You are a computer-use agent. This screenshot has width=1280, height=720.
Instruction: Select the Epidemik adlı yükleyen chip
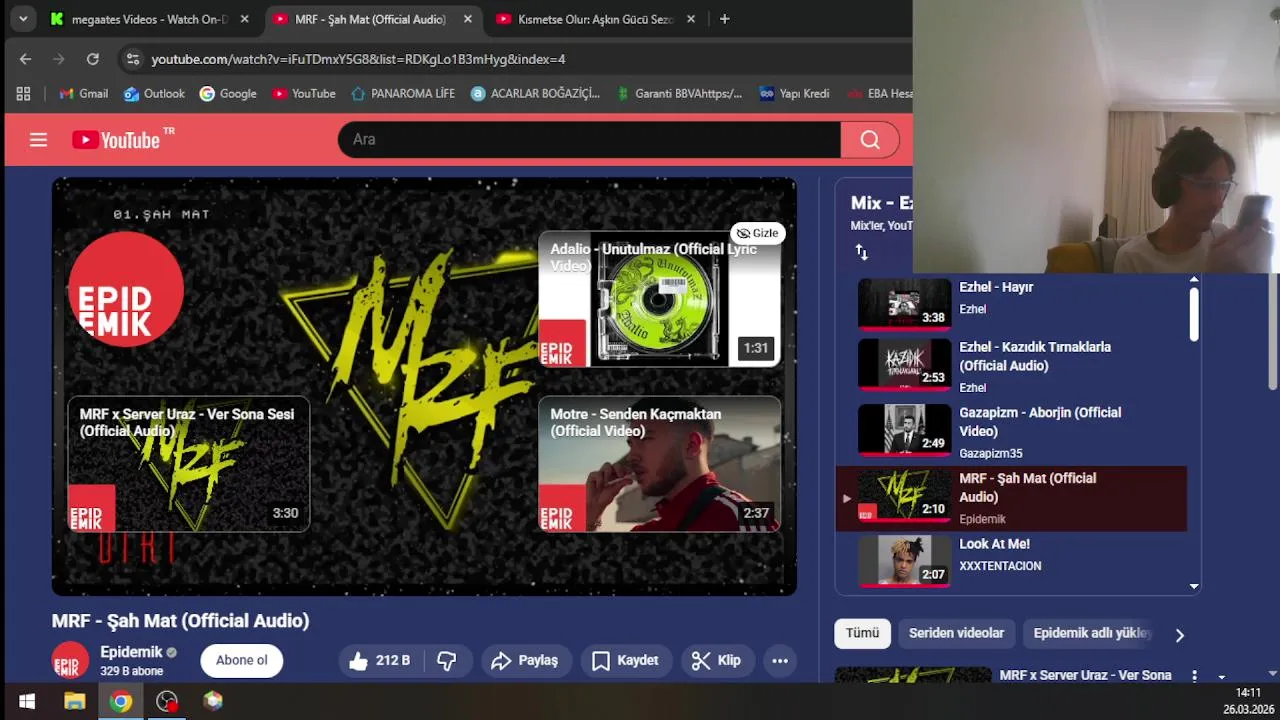pos(1092,633)
